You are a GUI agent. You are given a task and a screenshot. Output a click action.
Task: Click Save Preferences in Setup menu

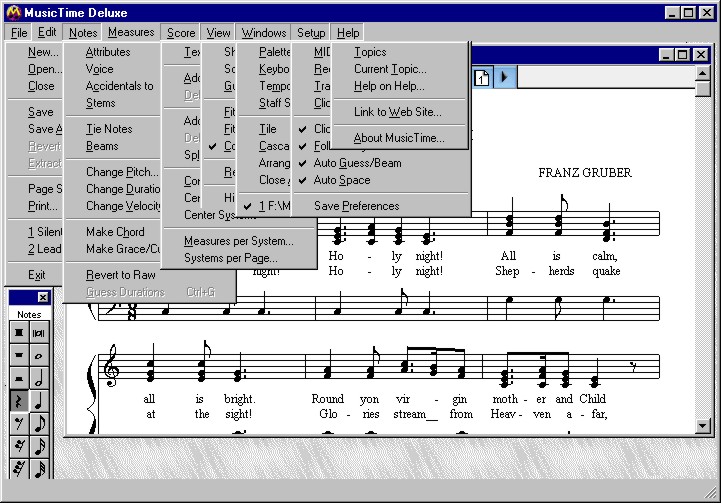356,206
